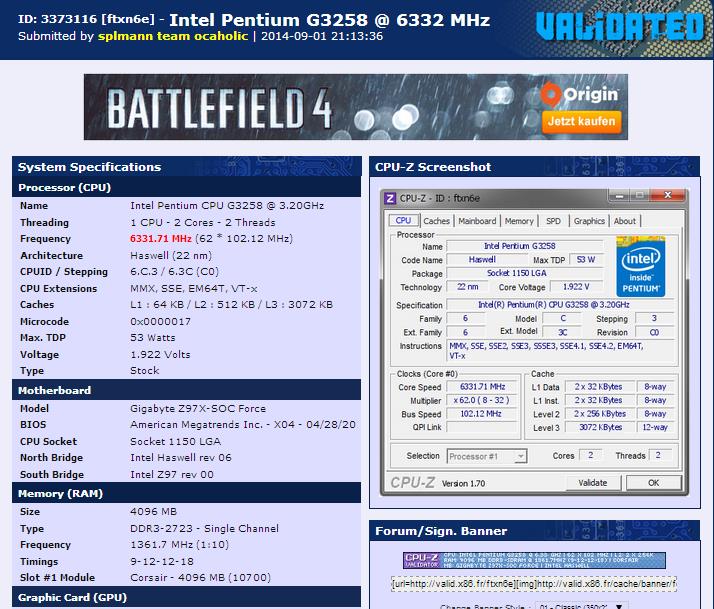Click the forum banner URL code field
The width and height of the screenshot is (714, 609).
pyautogui.click(x=534, y=584)
